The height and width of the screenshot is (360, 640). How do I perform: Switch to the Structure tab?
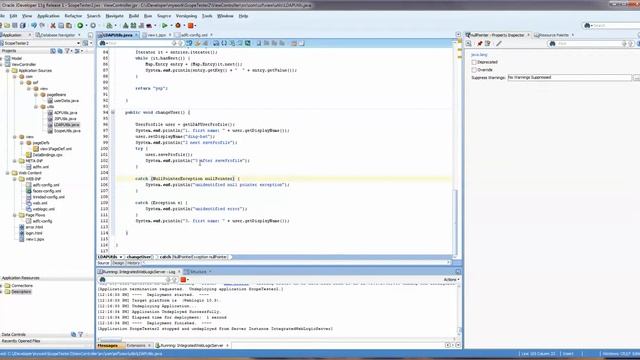(198, 272)
